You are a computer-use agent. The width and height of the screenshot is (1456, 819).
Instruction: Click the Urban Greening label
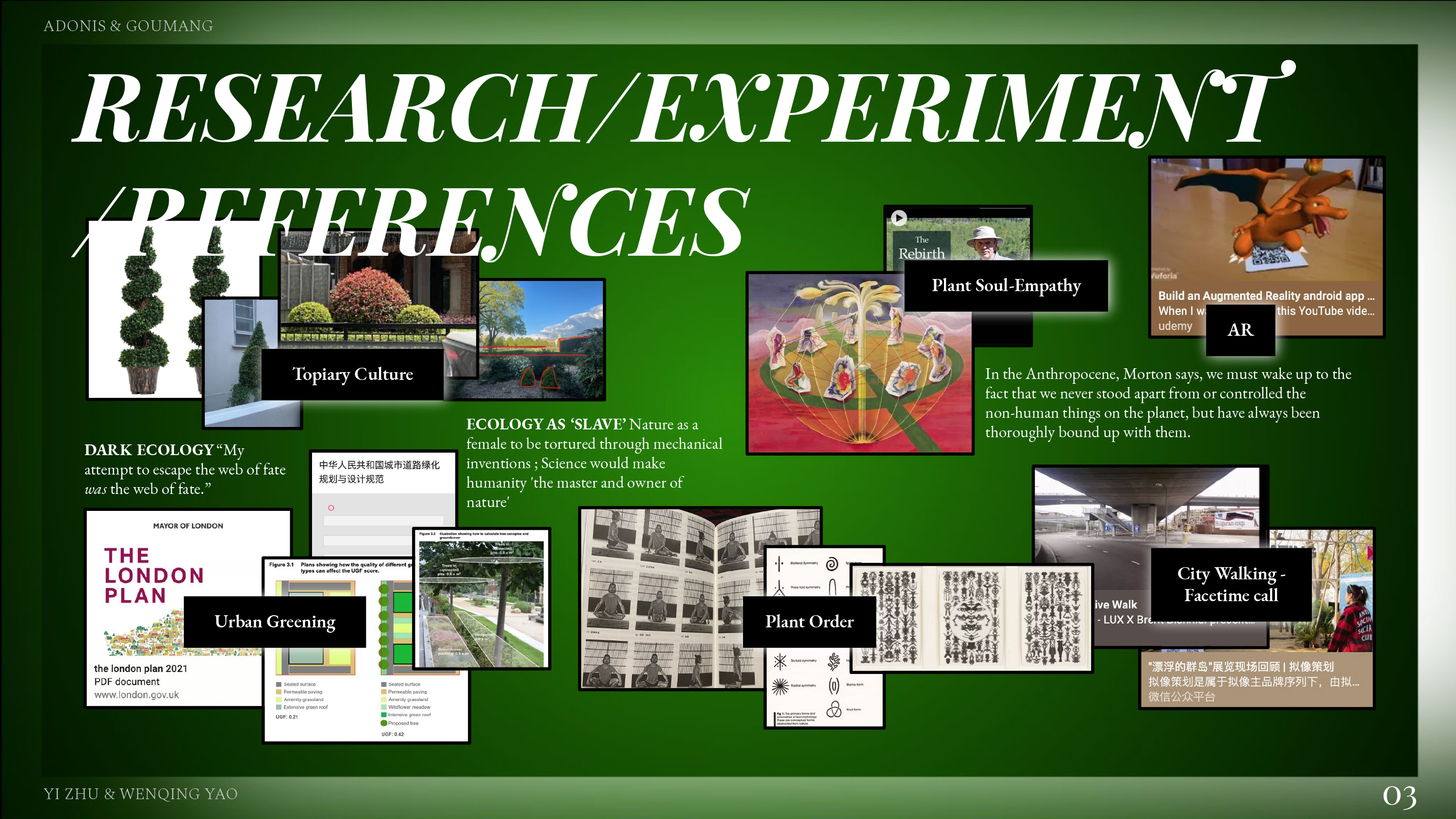[275, 621]
